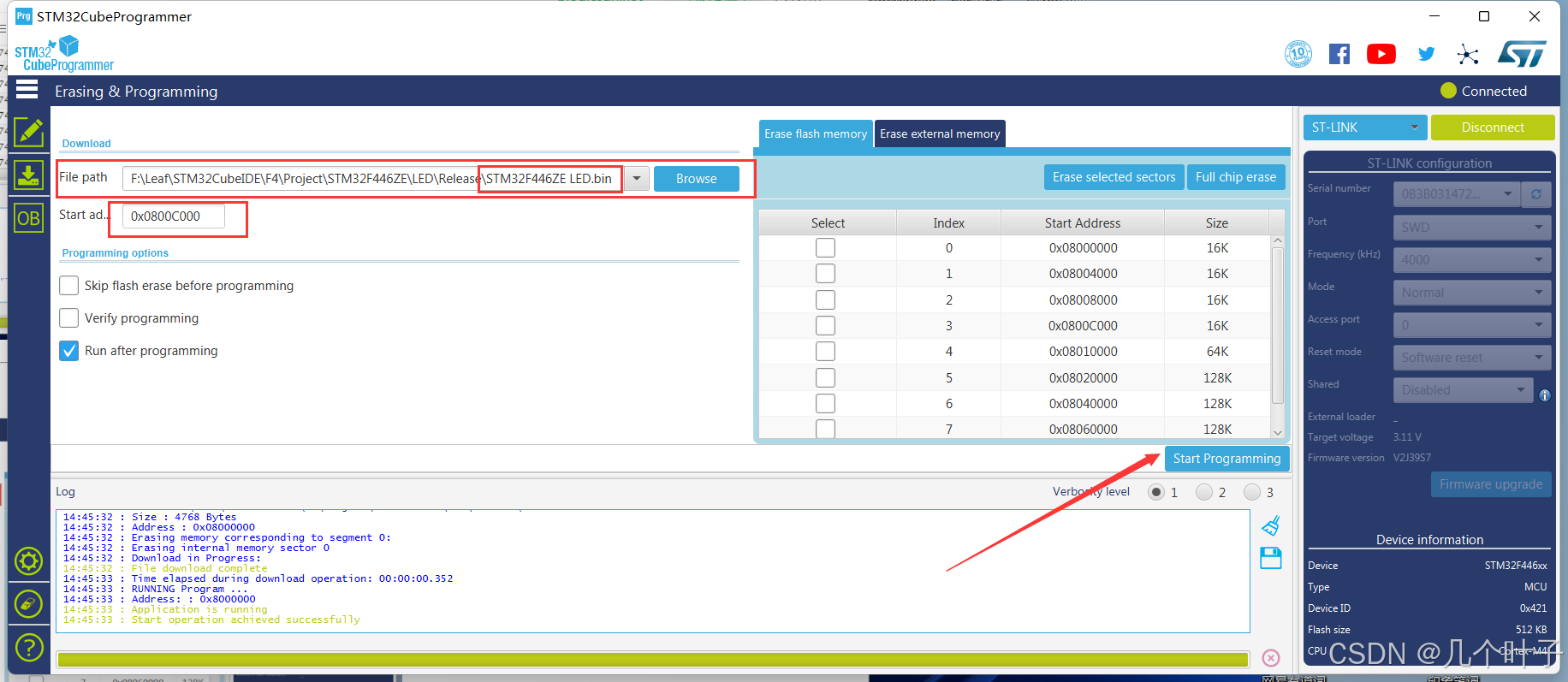Click the Firmware upgrade button
The image size is (1568, 682).
(x=1490, y=483)
